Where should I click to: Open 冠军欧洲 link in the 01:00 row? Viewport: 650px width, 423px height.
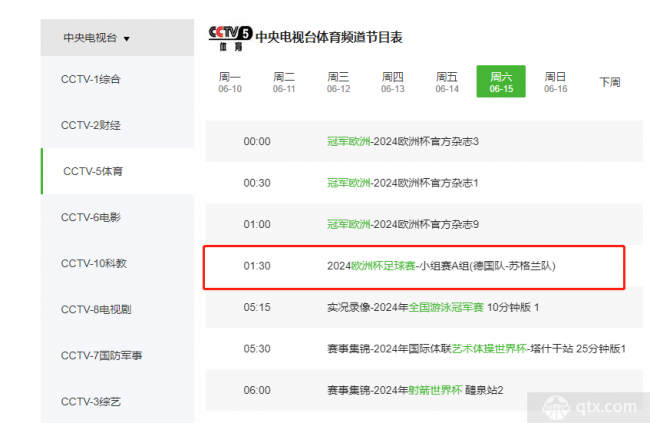tap(349, 224)
